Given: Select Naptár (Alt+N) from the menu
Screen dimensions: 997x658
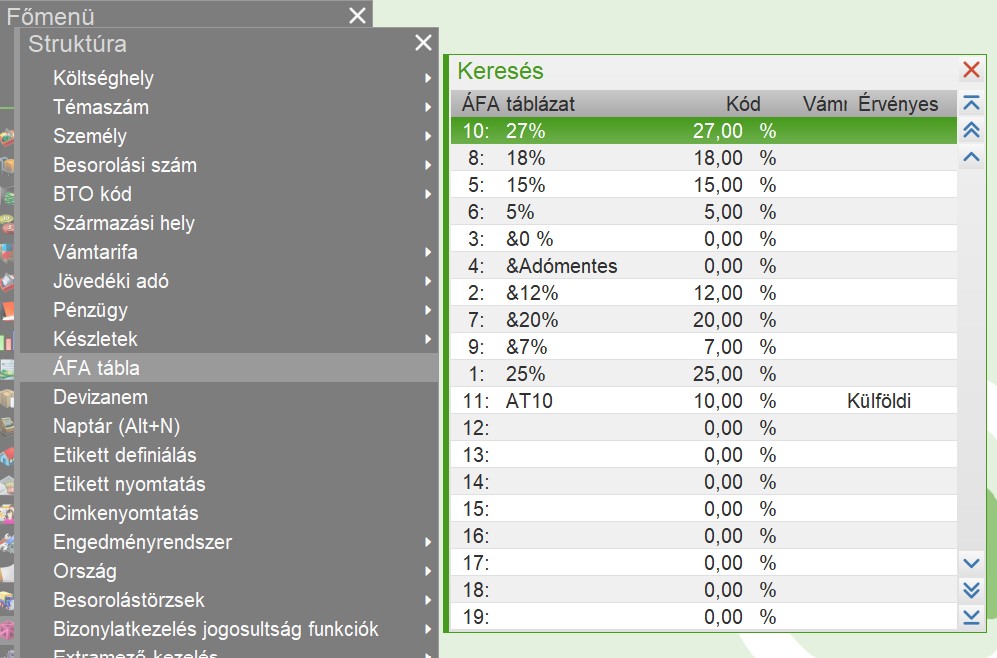Looking at the screenshot, I should click(x=116, y=426).
